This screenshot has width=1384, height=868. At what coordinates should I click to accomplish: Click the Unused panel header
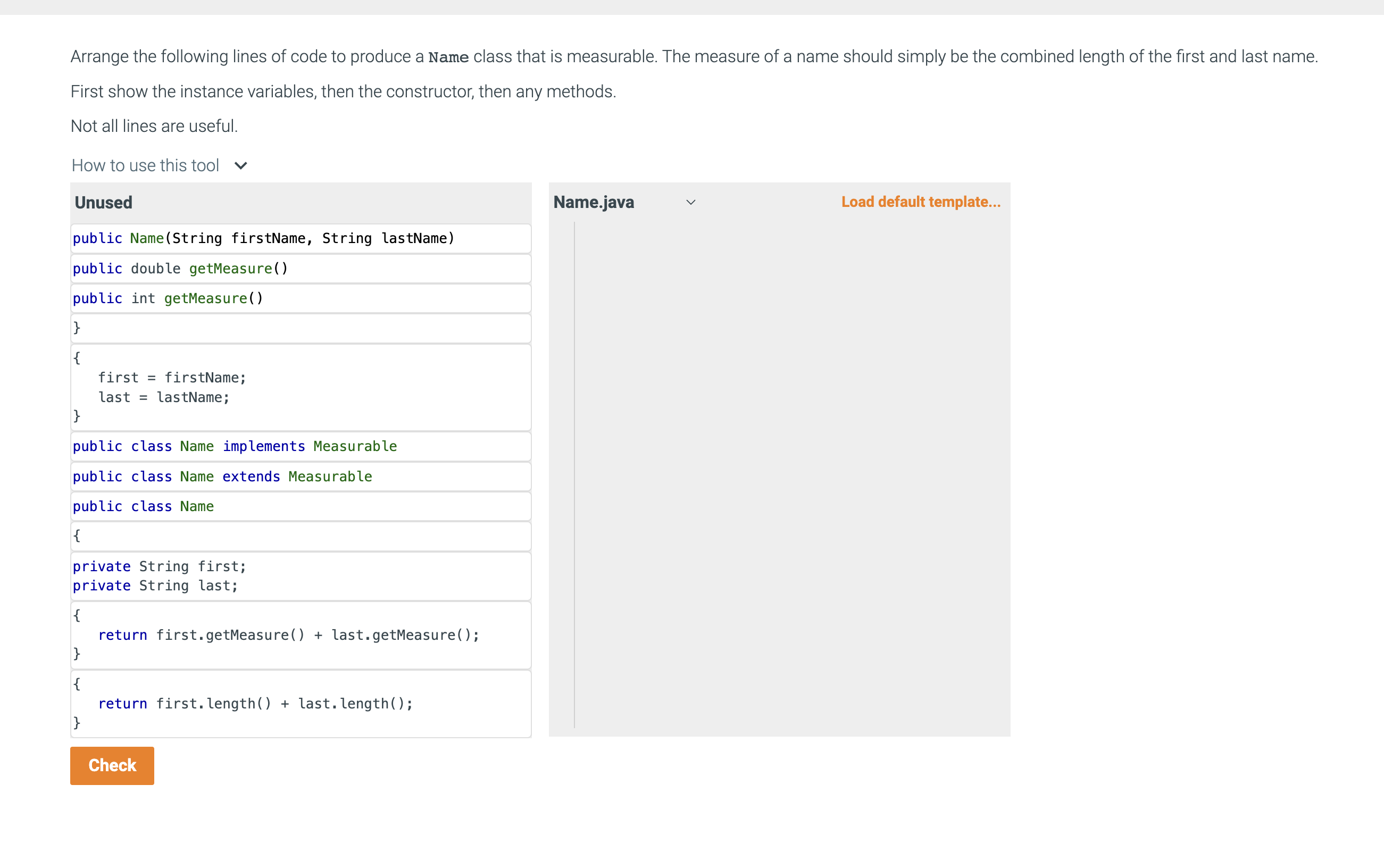coord(103,202)
